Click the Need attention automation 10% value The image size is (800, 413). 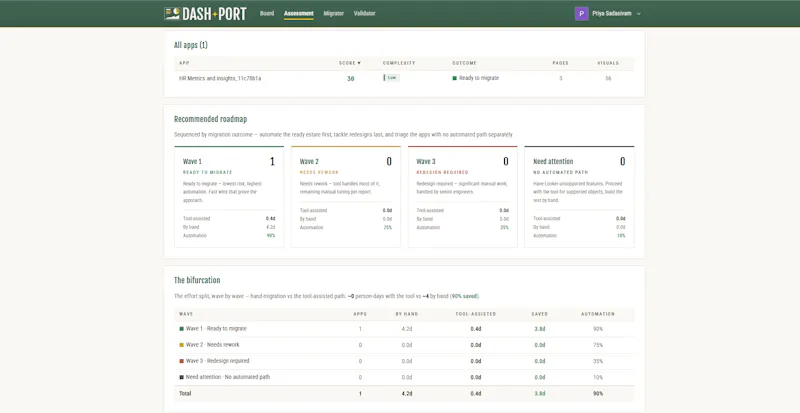(620, 236)
